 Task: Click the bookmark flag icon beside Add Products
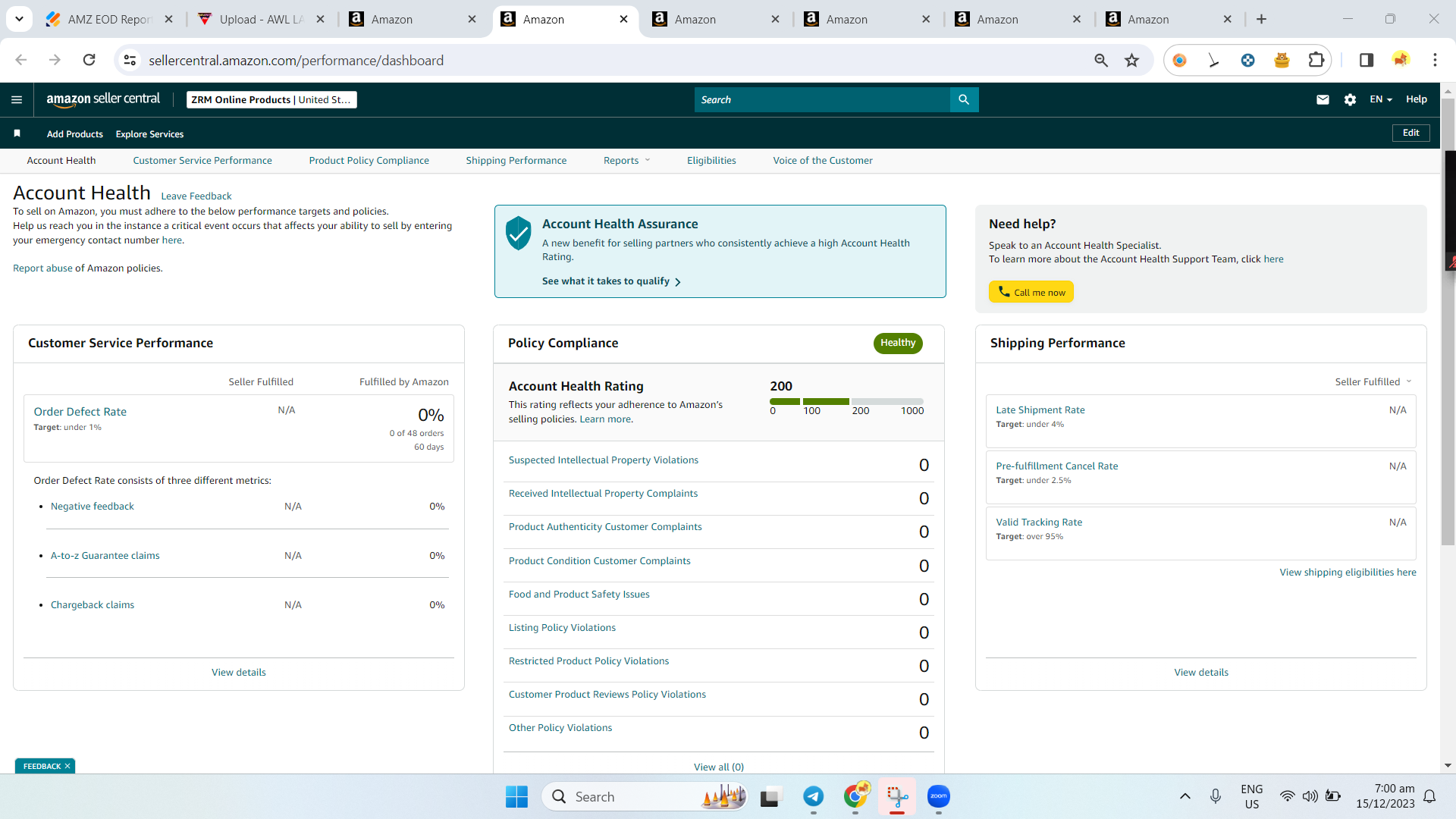click(x=17, y=133)
